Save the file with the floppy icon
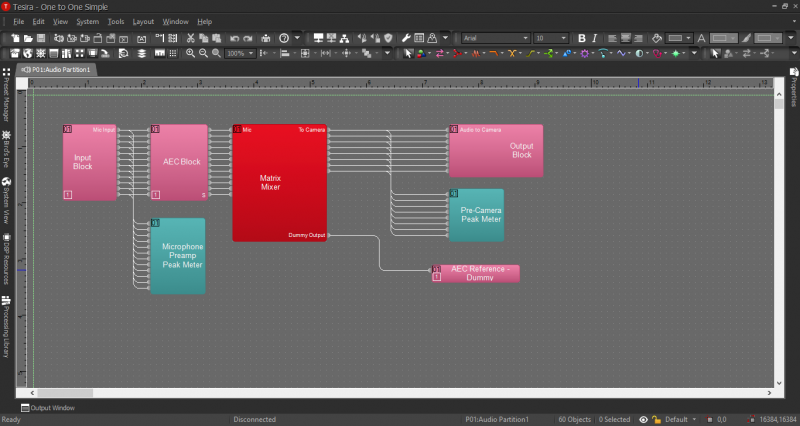The width and height of the screenshot is (800, 426). point(41,38)
